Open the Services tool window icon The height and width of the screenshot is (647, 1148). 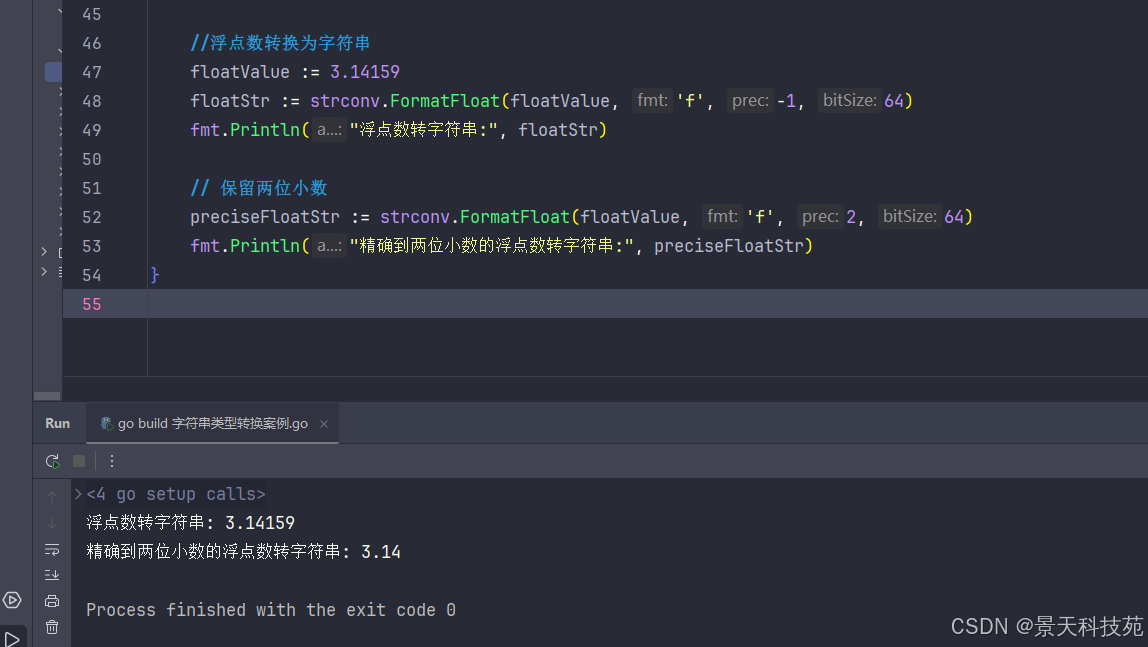[12, 600]
